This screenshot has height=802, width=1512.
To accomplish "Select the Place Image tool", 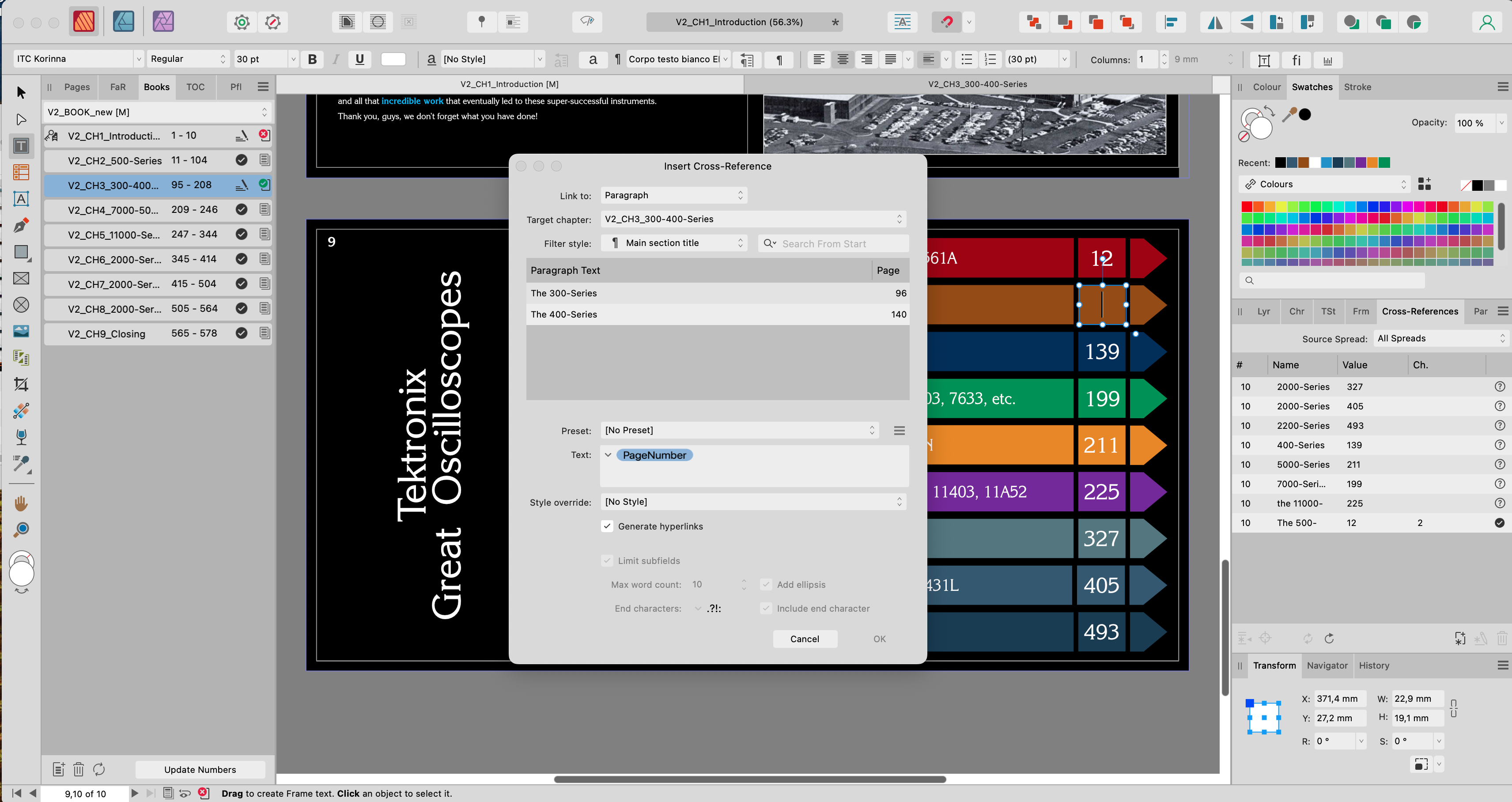I will pyautogui.click(x=21, y=331).
